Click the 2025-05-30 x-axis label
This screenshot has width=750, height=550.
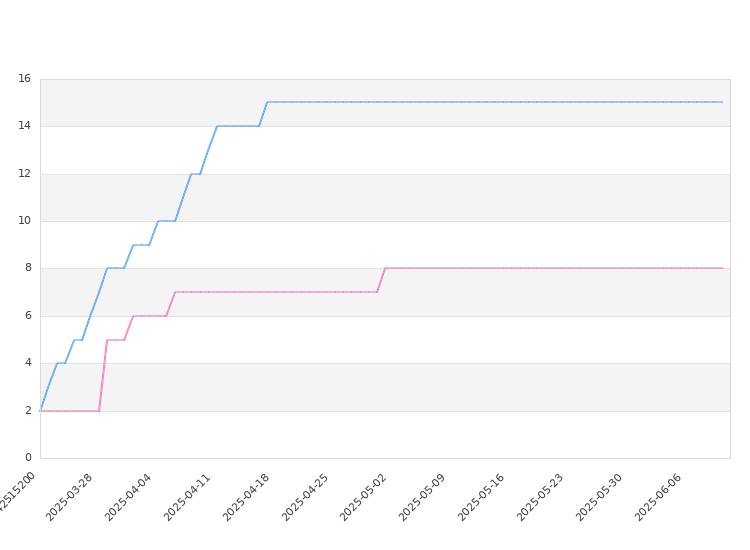point(600,497)
